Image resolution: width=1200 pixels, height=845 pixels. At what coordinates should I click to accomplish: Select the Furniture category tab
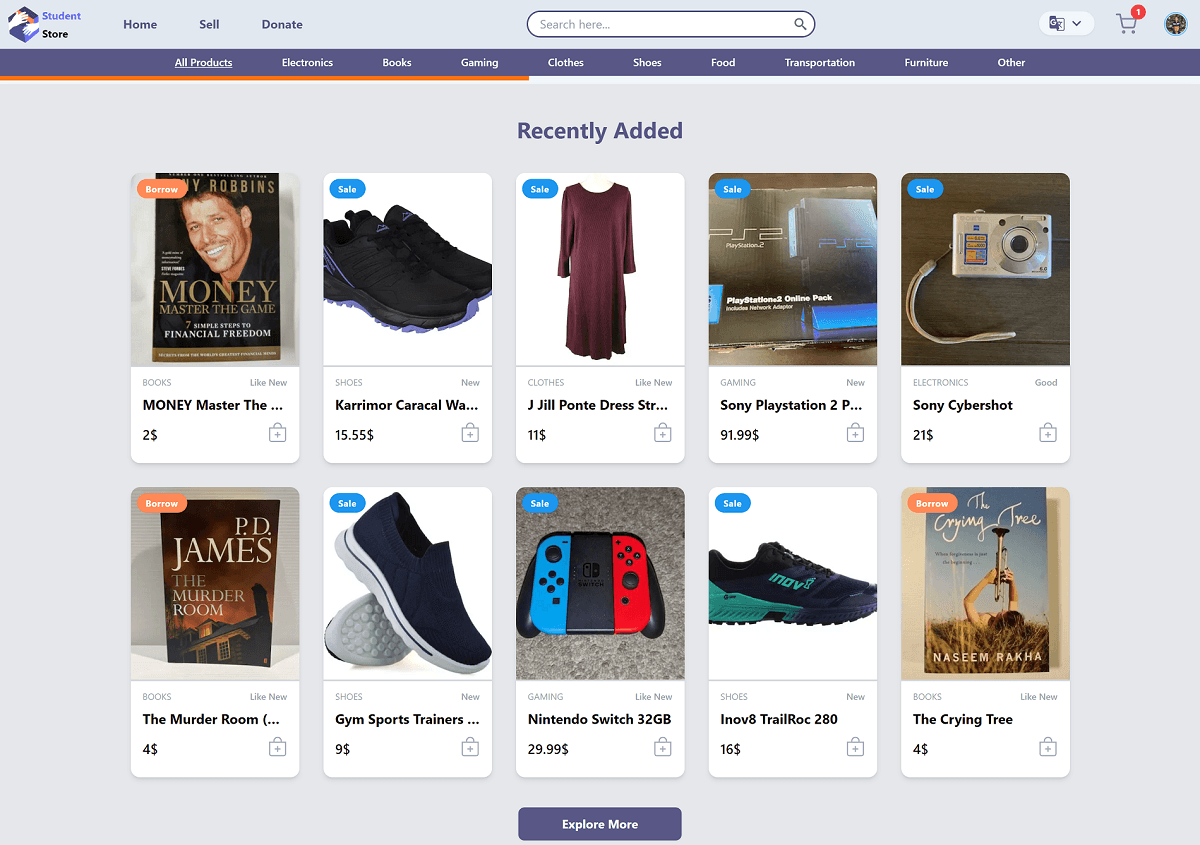[x=926, y=62]
